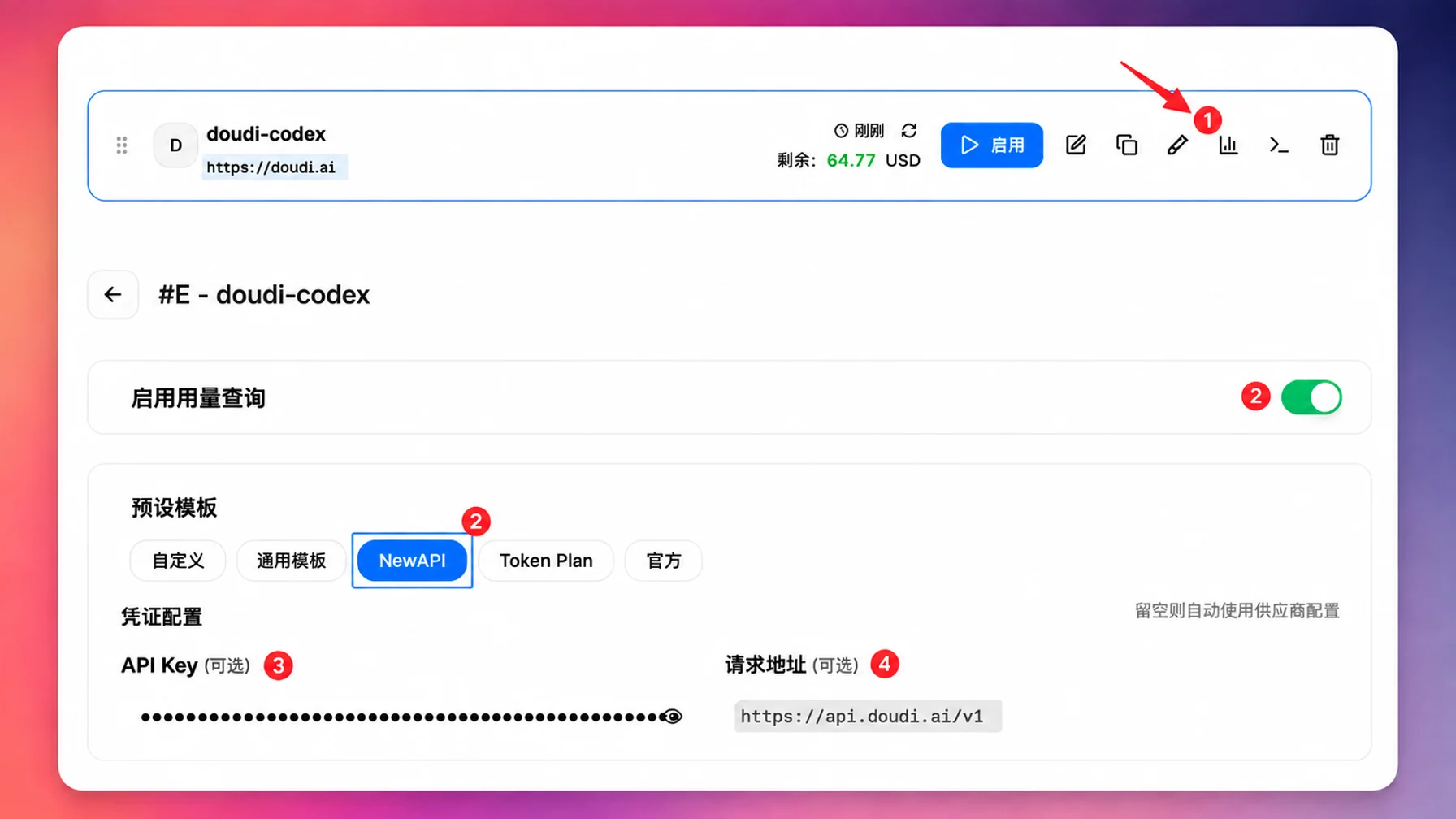Click the D avatar of doudi-codex
Screen dimensions: 1456x819
(175, 145)
